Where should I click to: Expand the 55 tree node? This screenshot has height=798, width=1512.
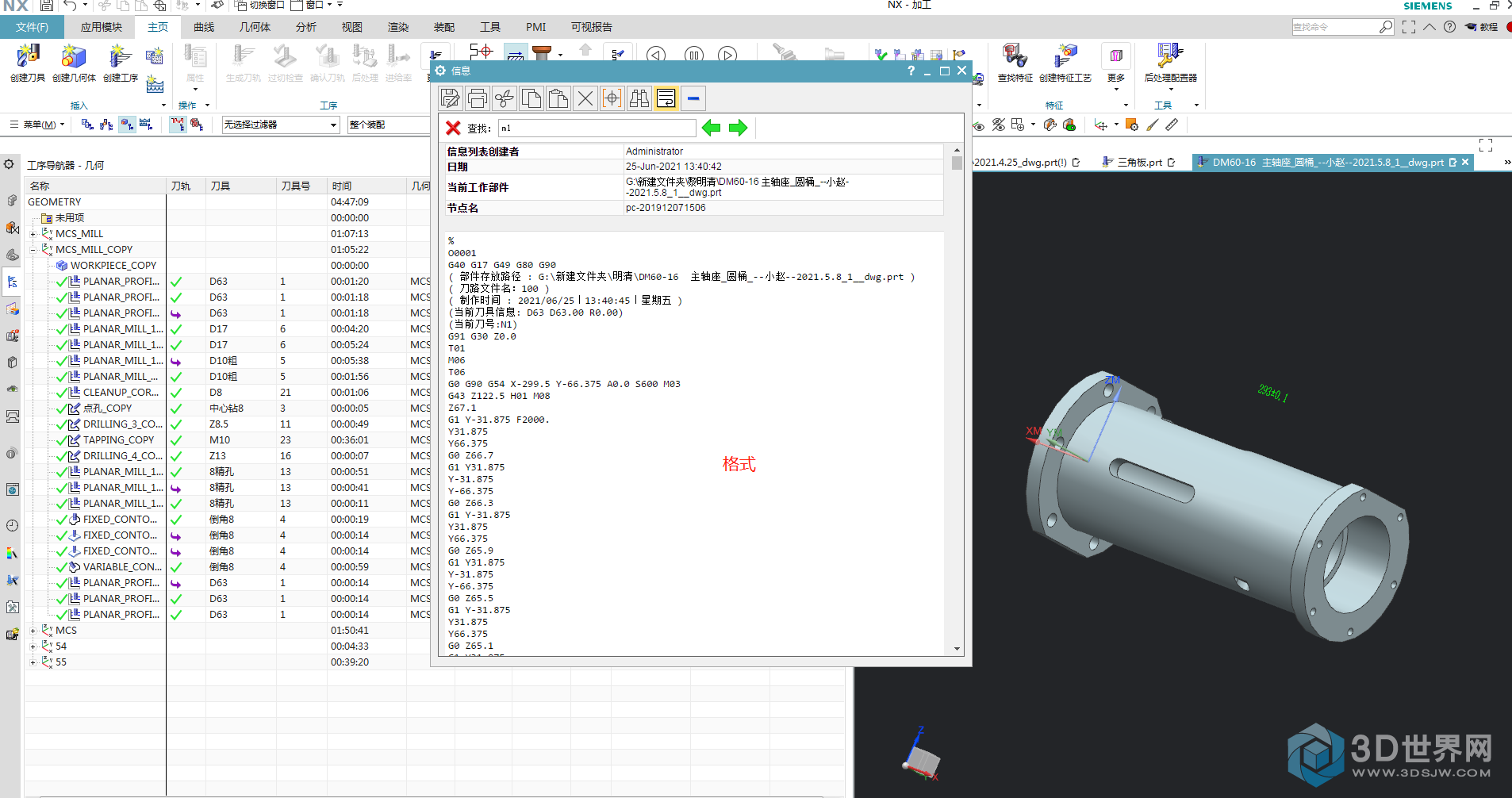pyautogui.click(x=33, y=662)
